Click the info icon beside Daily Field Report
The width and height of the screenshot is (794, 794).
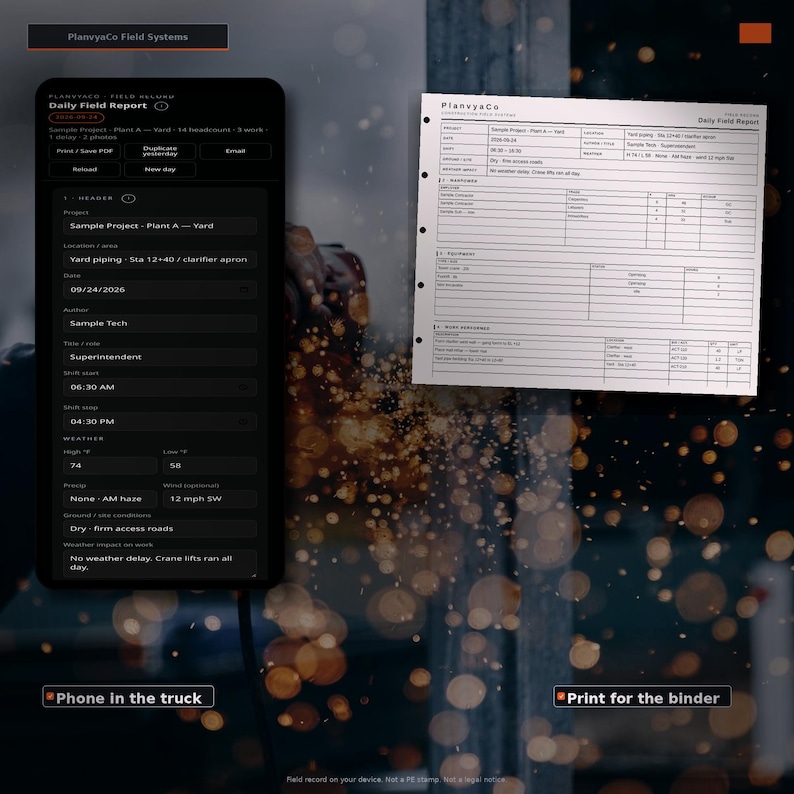[161, 106]
